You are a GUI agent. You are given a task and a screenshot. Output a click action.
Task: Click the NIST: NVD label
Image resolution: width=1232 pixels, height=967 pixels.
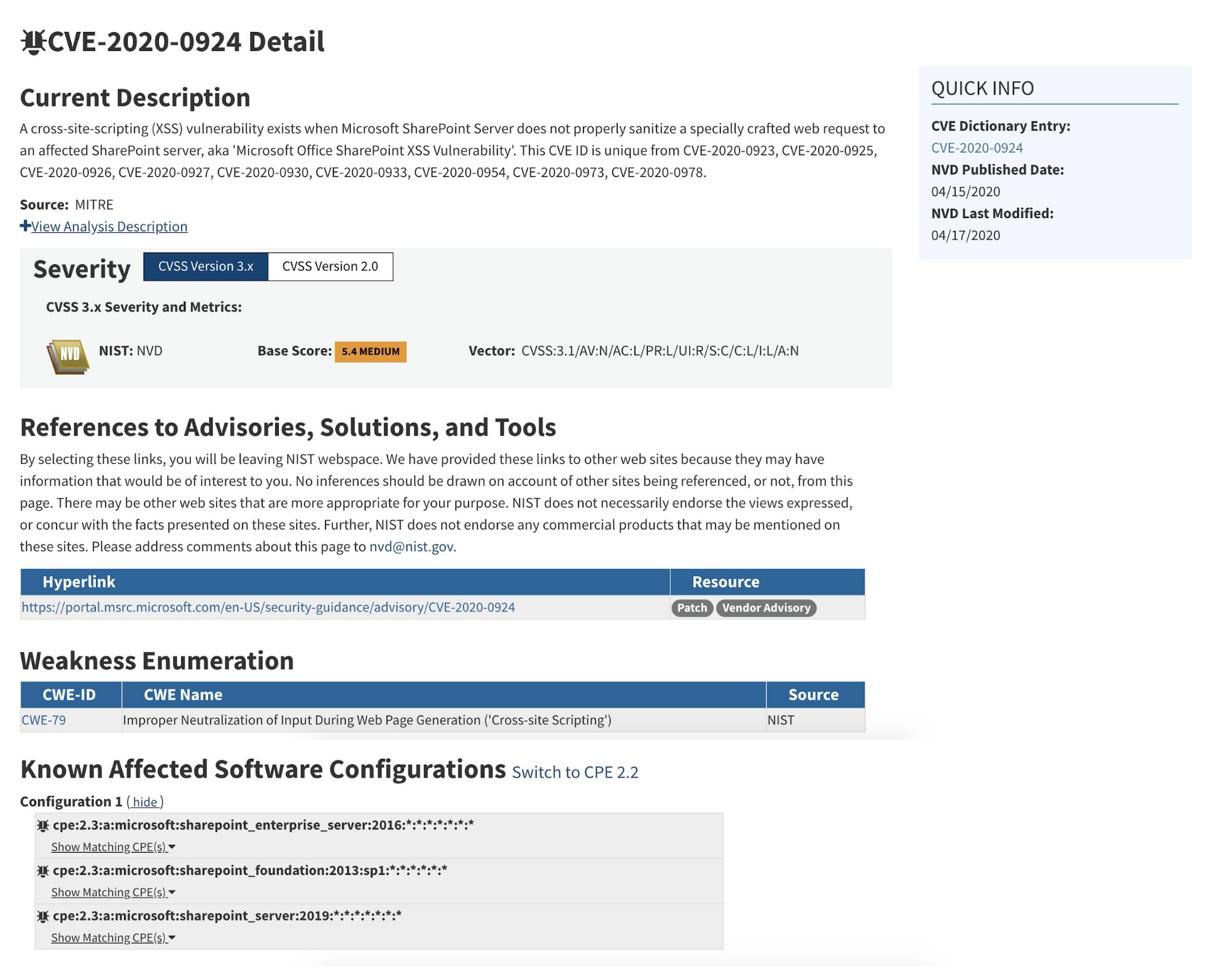tap(131, 351)
